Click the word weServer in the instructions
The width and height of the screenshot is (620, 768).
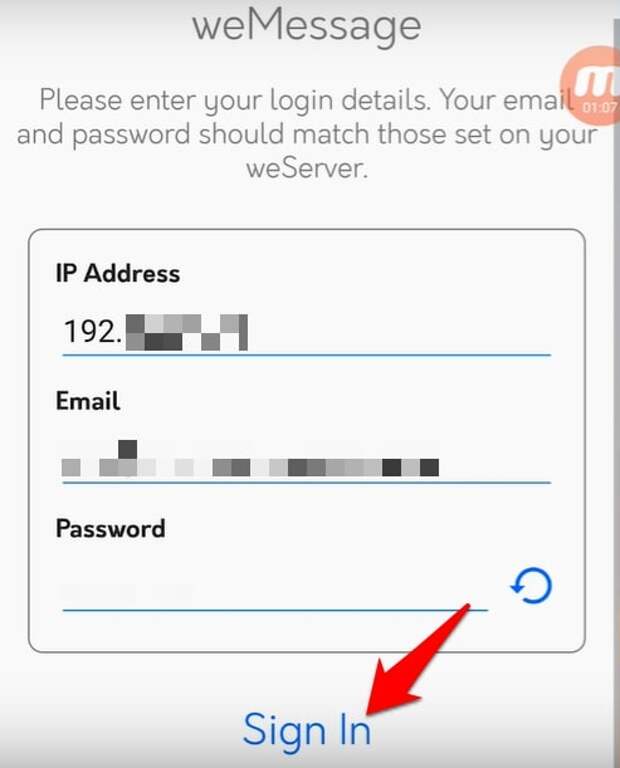pyautogui.click(x=307, y=168)
